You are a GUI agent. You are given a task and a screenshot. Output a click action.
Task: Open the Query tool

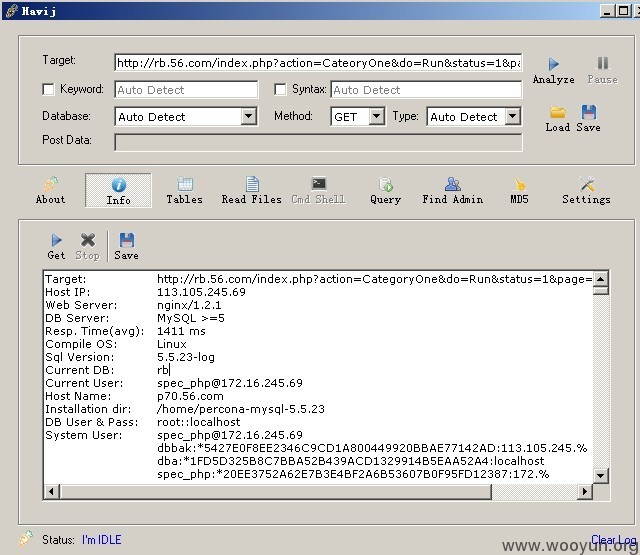[385, 191]
